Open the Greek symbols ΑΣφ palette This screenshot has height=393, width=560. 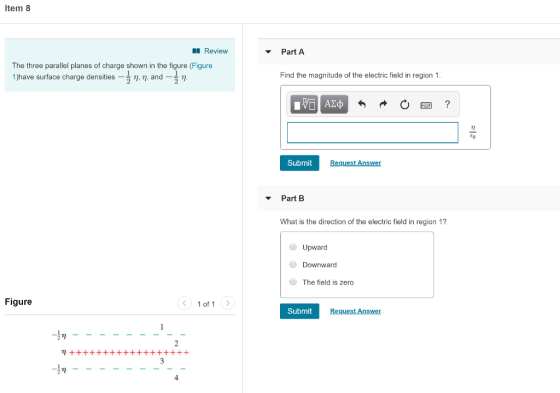click(334, 104)
